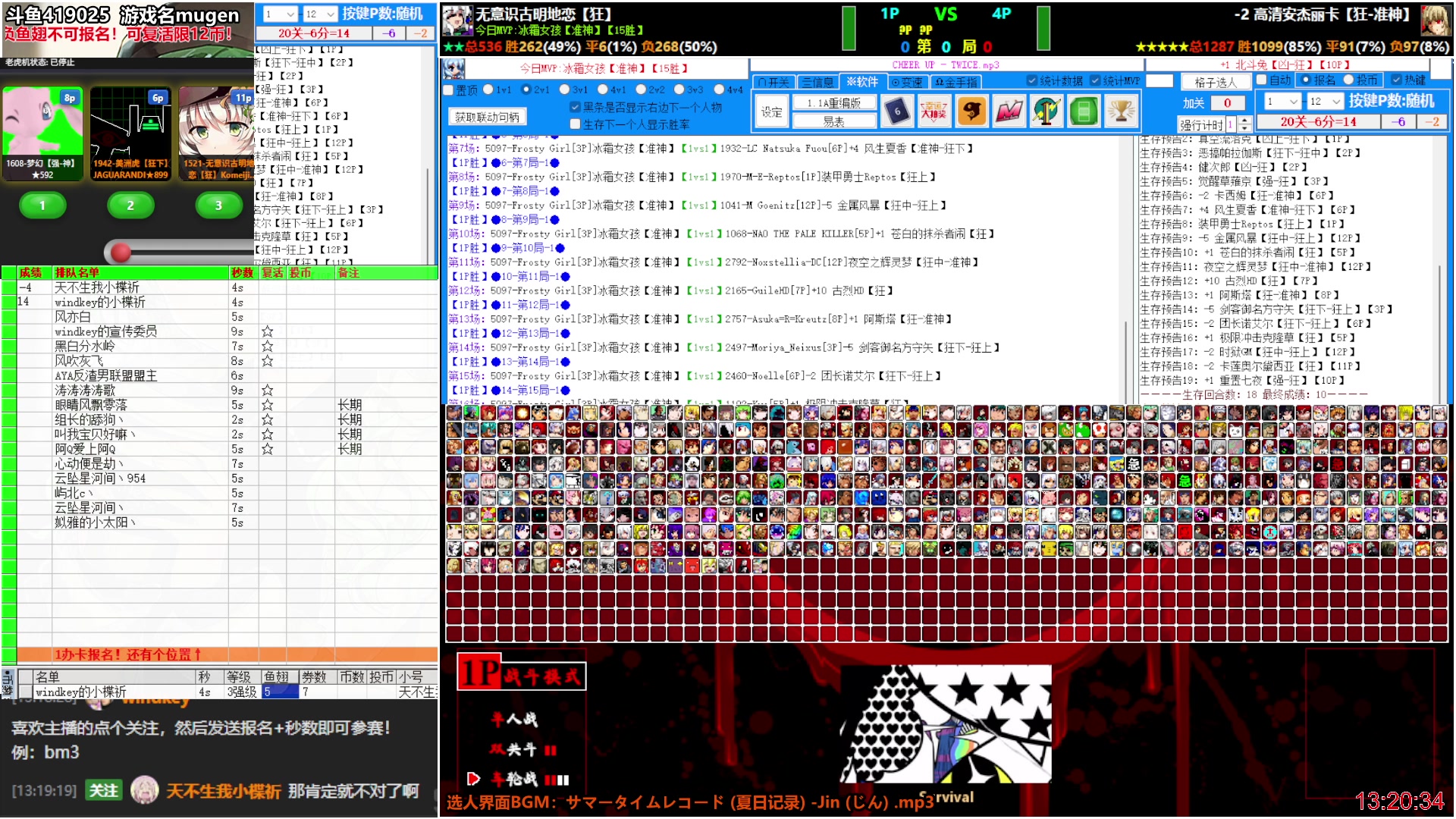Screen dimensions: 1456x819
Task: Switch to the 金手指 tab
Action: (955, 82)
